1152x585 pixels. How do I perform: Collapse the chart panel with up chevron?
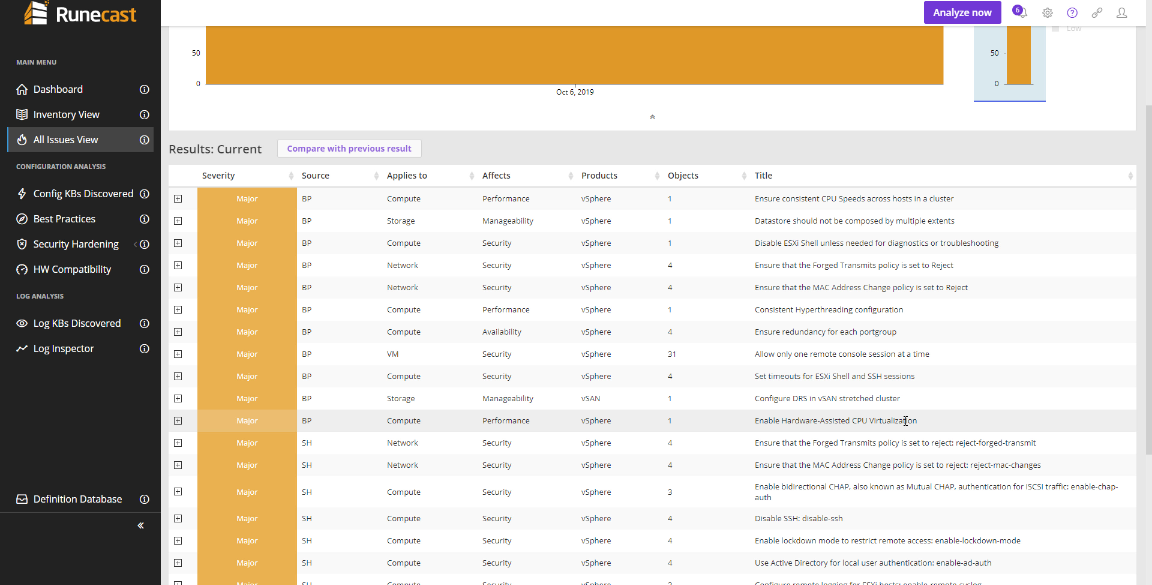pos(652,117)
